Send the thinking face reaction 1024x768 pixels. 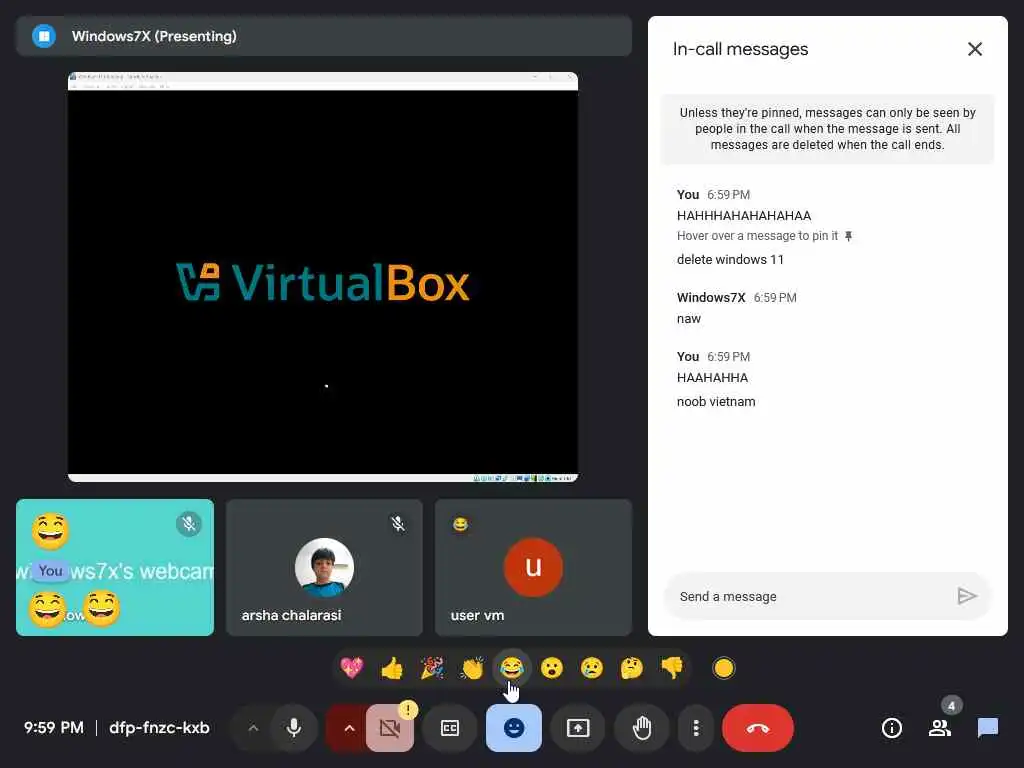[x=632, y=668]
